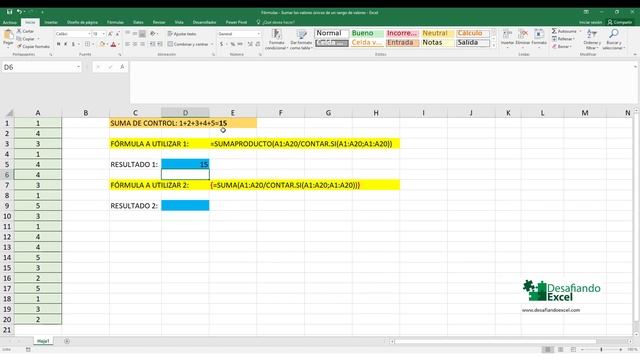Open the font size dropdown
This screenshot has height=360, width=640.
click(x=104, y=34)
